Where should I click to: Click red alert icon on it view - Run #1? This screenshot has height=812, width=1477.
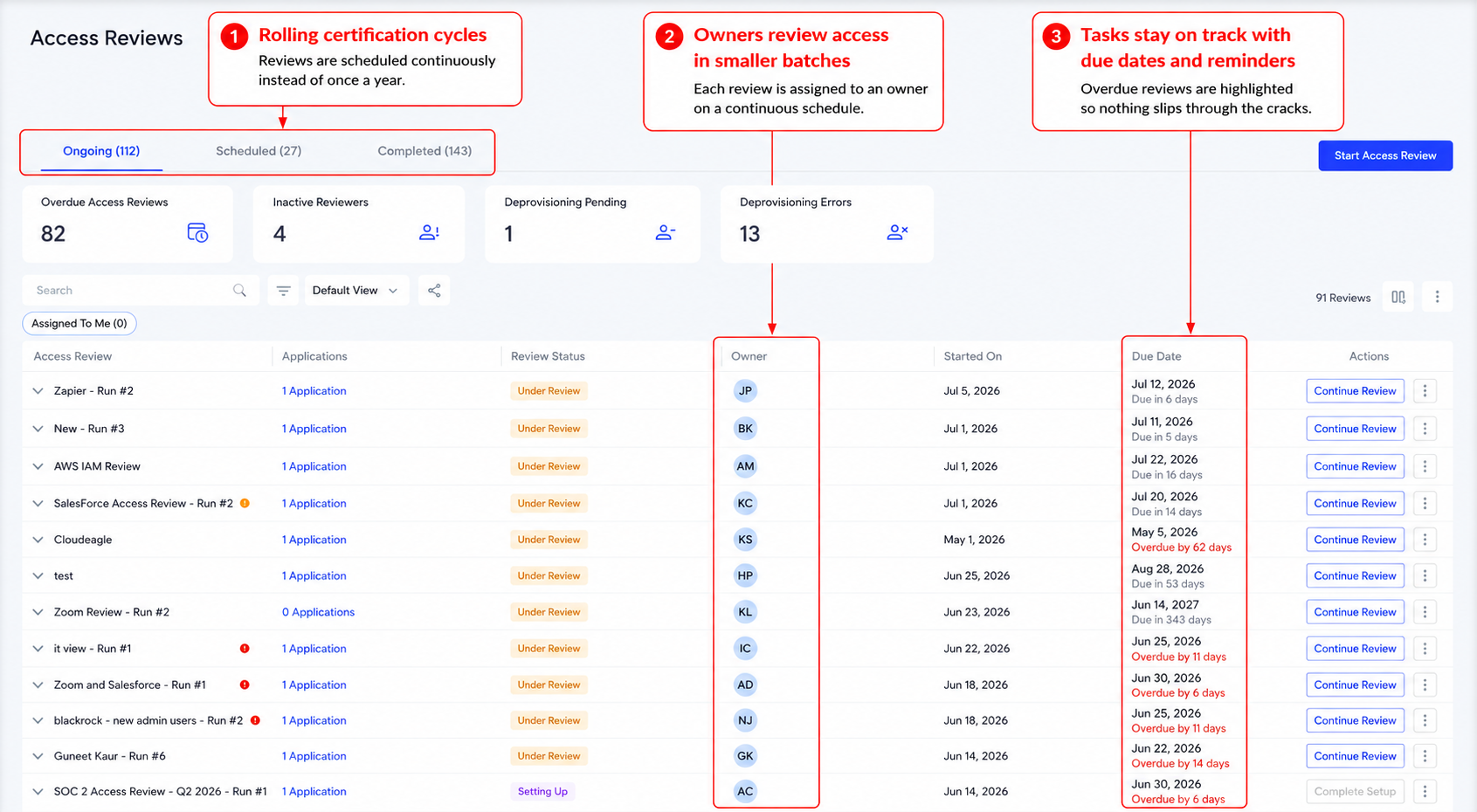click(245, 648)
